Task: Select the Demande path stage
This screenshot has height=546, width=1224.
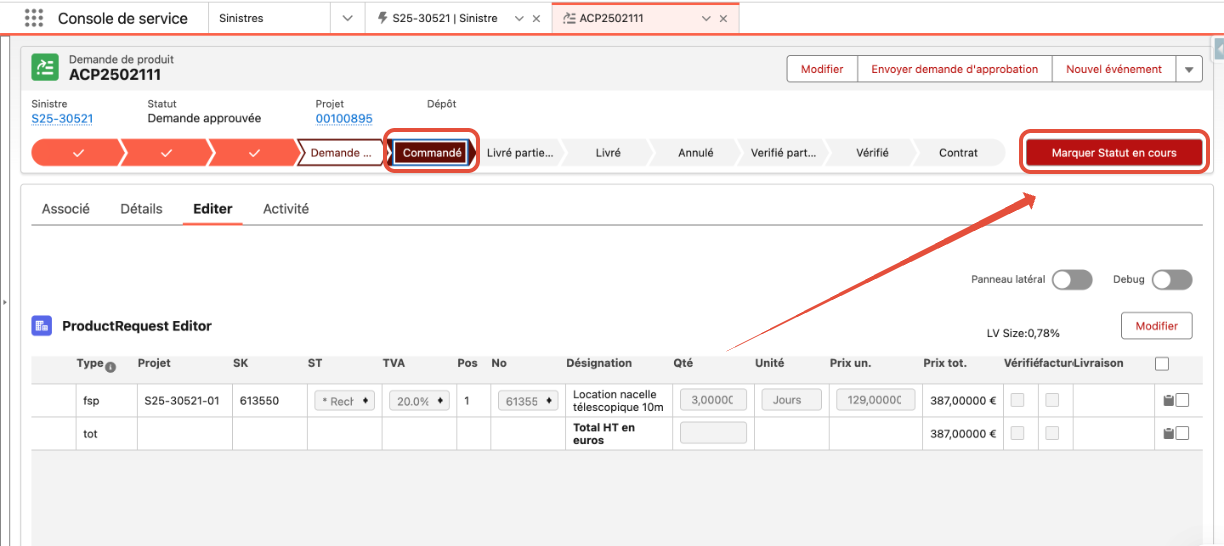Action: 341,153
